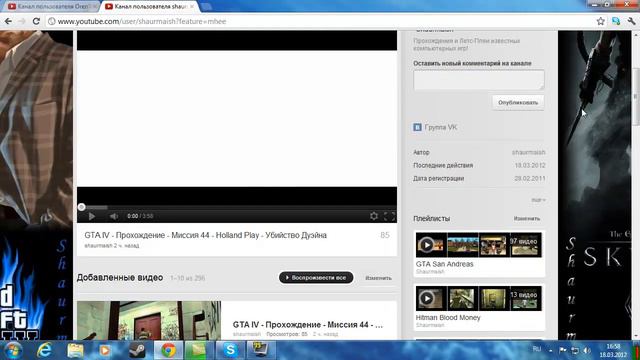The height and width of the screenshot is (360, 640).
Task: Open the Chrome wrench settings menu
Action: (x=631, y=21)
